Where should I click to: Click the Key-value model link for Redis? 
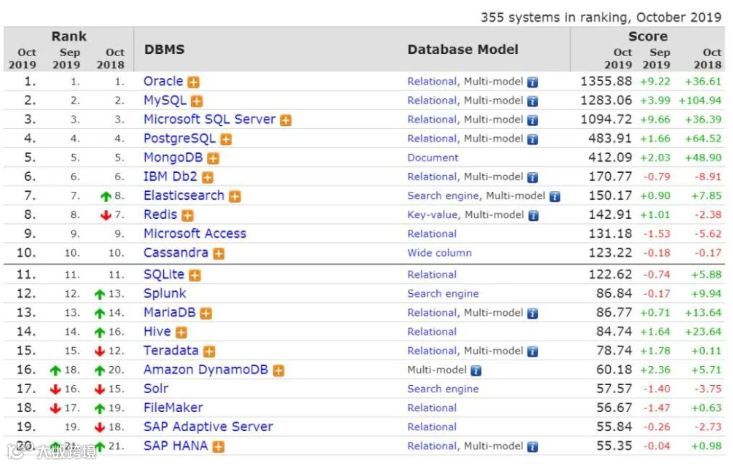(x=431, y=215)
